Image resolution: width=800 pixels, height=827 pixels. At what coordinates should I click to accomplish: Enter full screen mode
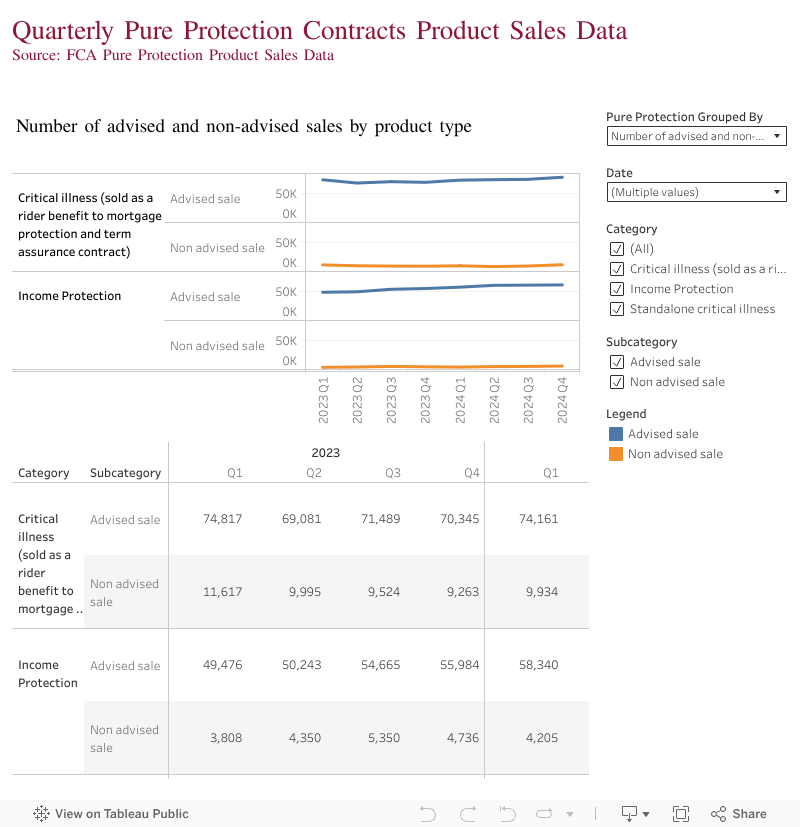coord(681,814)
